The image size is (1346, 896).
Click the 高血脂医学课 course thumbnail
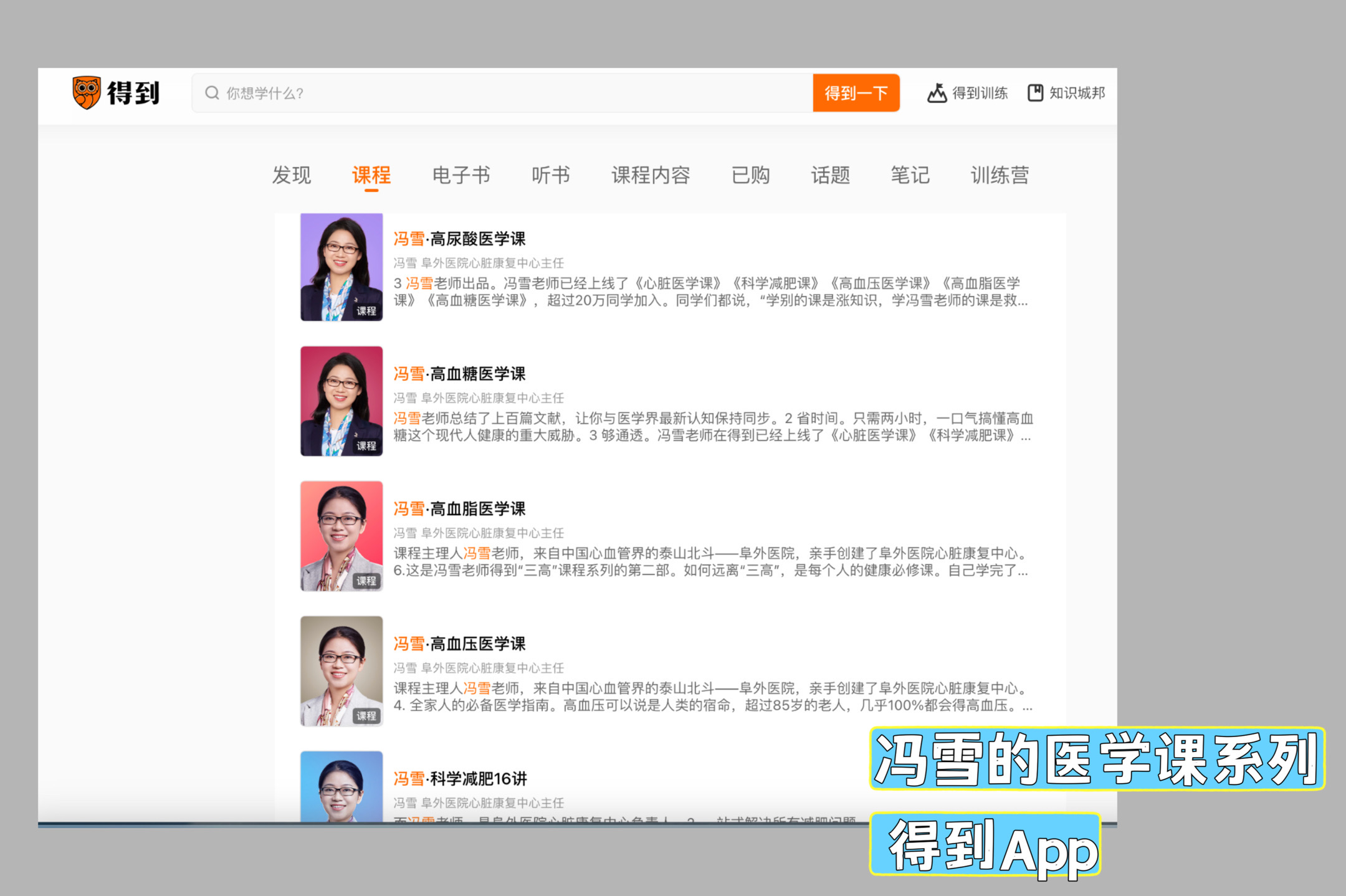pos(341,536)
